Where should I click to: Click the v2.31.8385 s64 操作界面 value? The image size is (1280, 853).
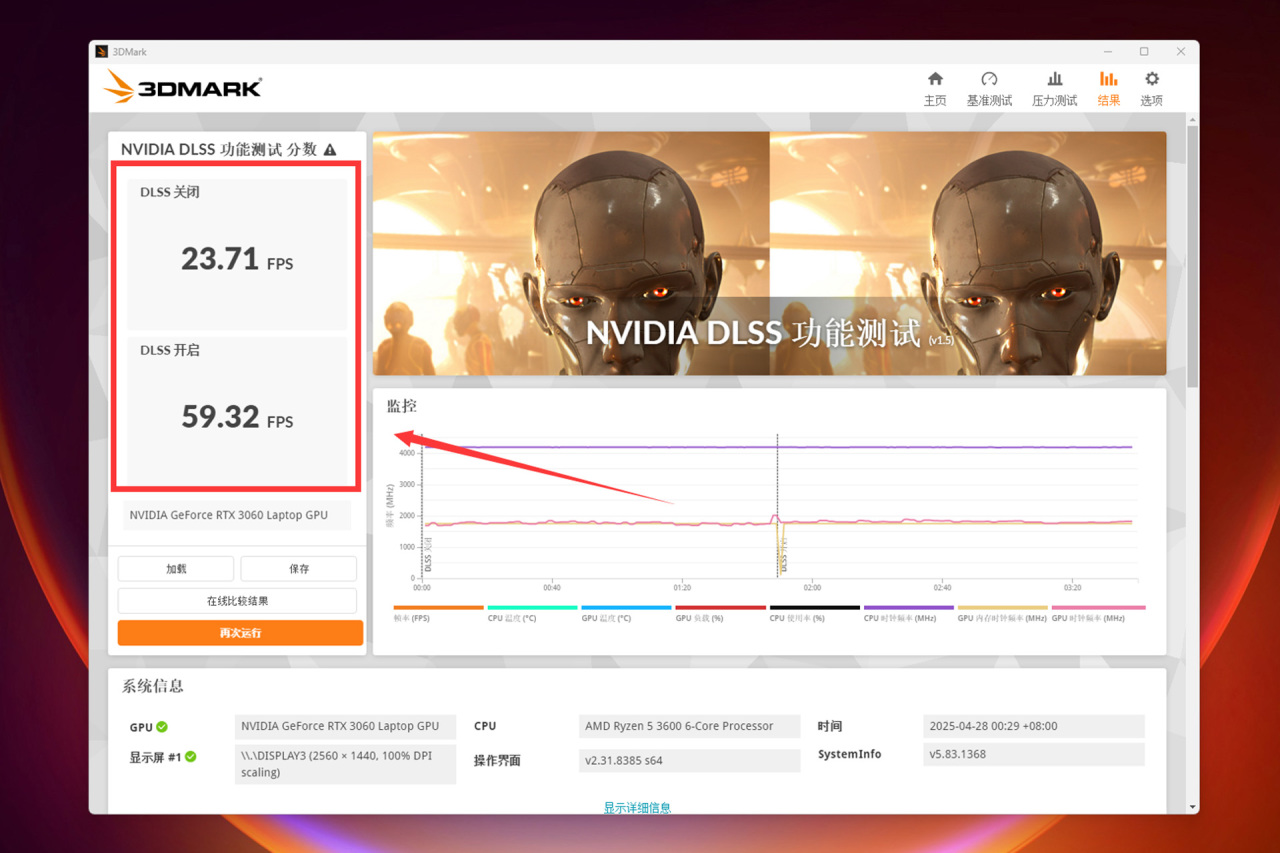tap(690, 761)
